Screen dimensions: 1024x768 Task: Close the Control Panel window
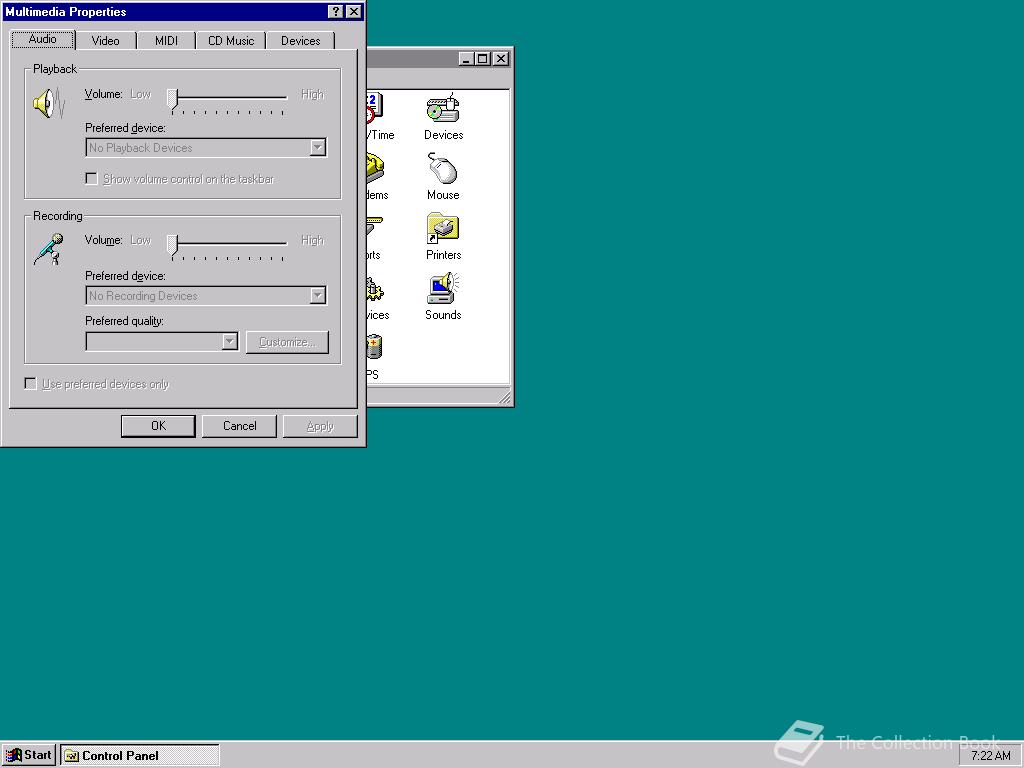tap(501, 59)
